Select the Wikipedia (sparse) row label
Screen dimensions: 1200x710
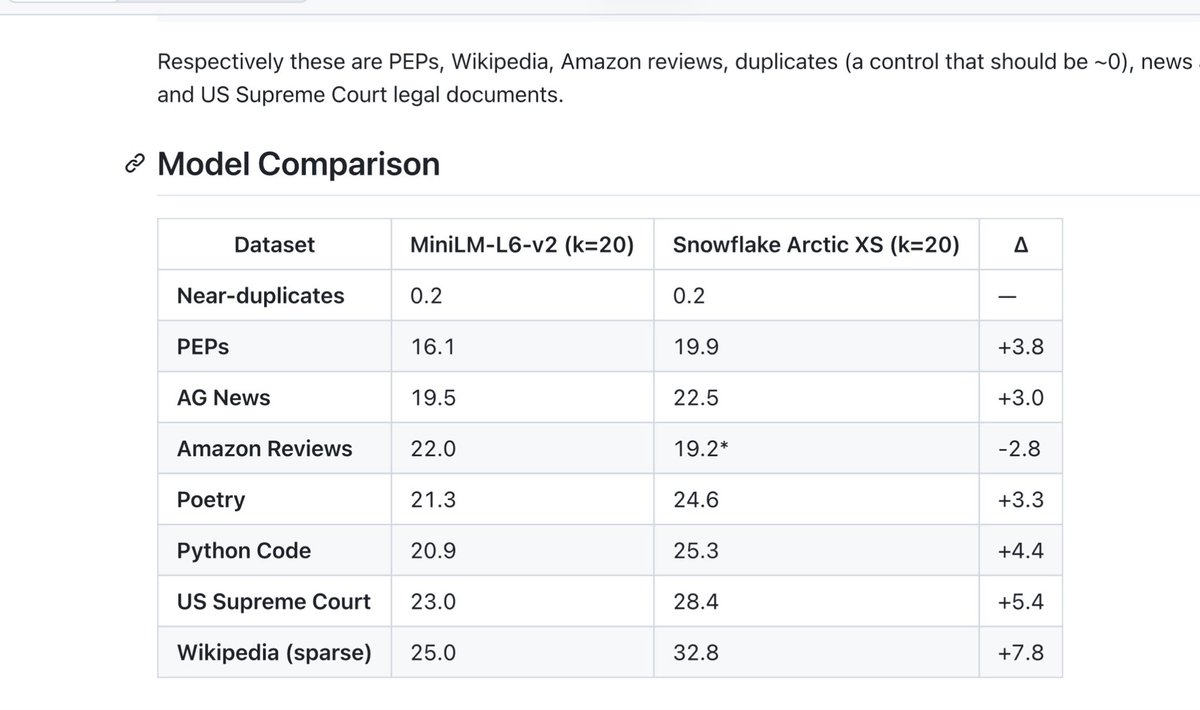[273, 653]
